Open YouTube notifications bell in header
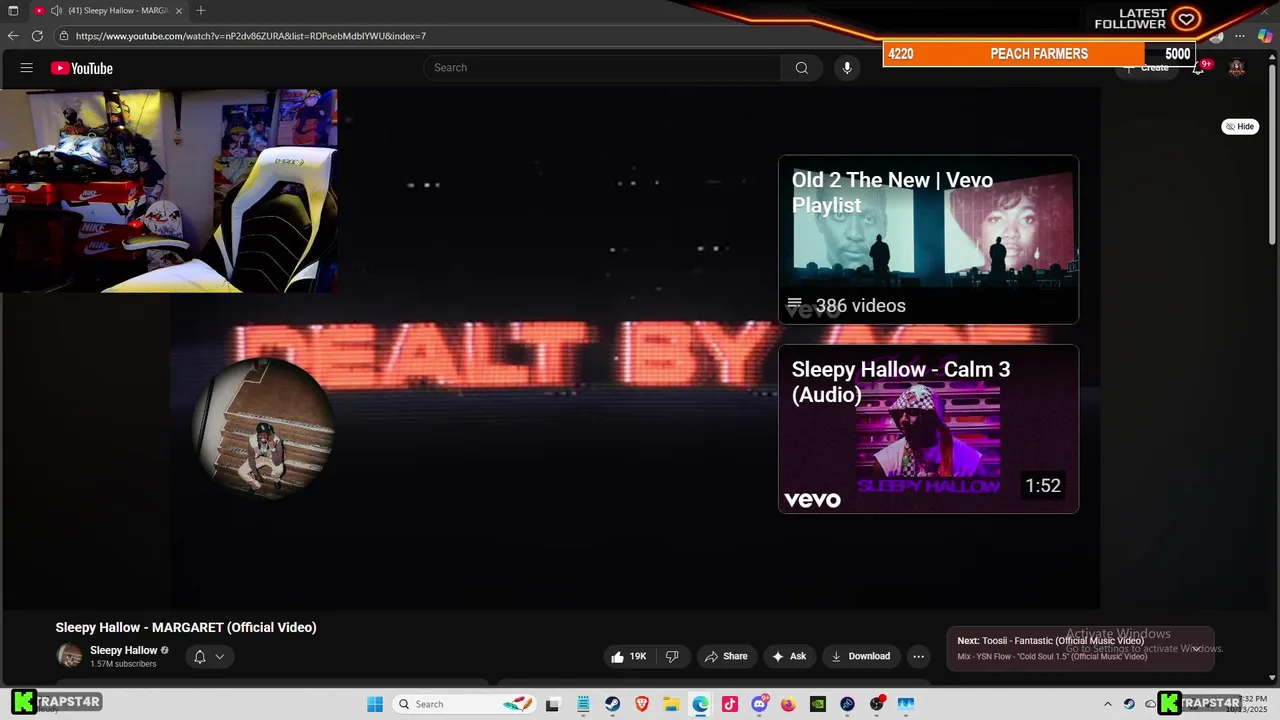 click(x=1198, y=68)
